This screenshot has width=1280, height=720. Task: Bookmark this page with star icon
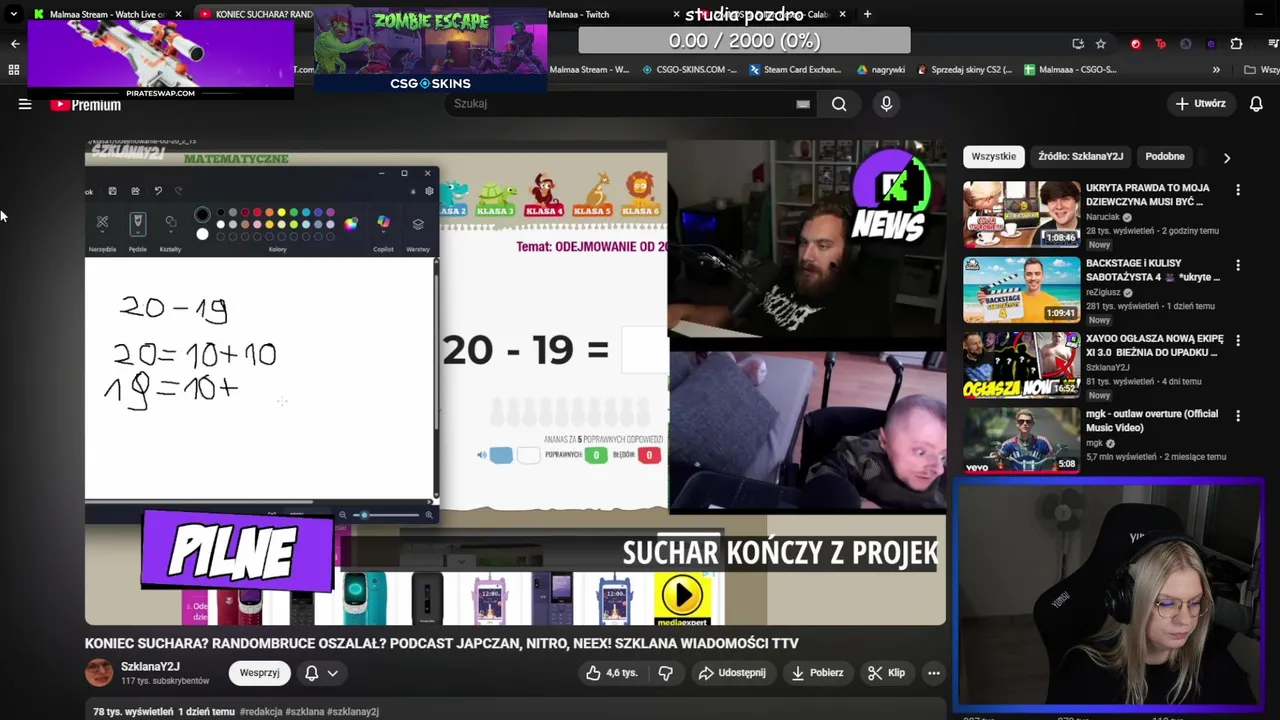1101,44
